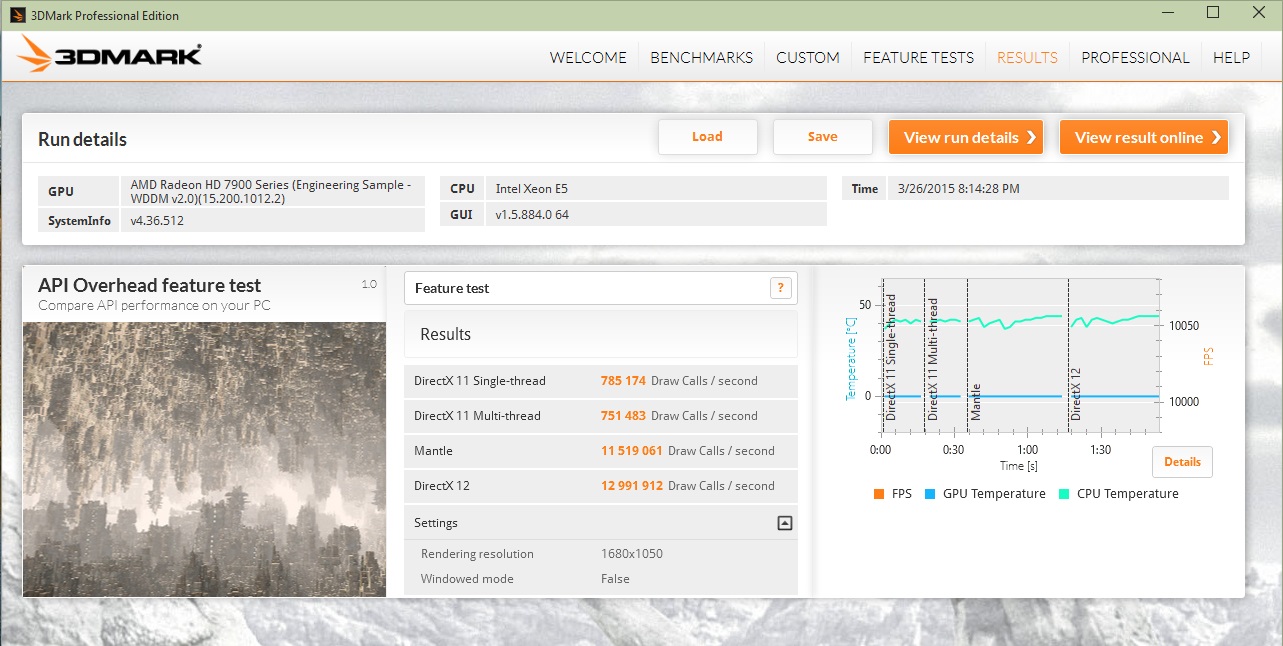Click the Load button
Image resolution: width=1283 pixels, height=646 pixels.
point(707,137)
